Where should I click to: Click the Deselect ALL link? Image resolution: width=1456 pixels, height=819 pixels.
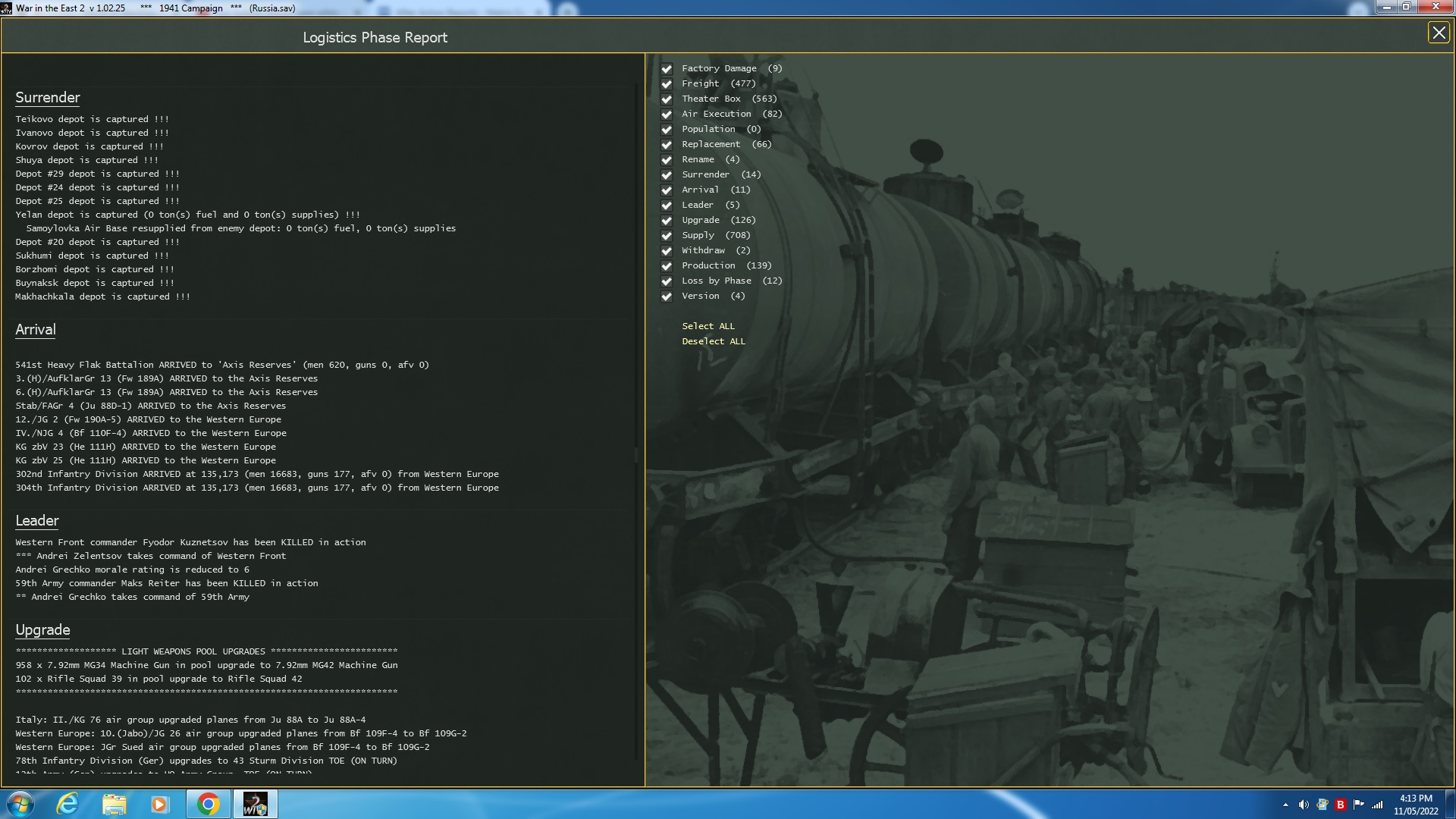tap(713, 341)
